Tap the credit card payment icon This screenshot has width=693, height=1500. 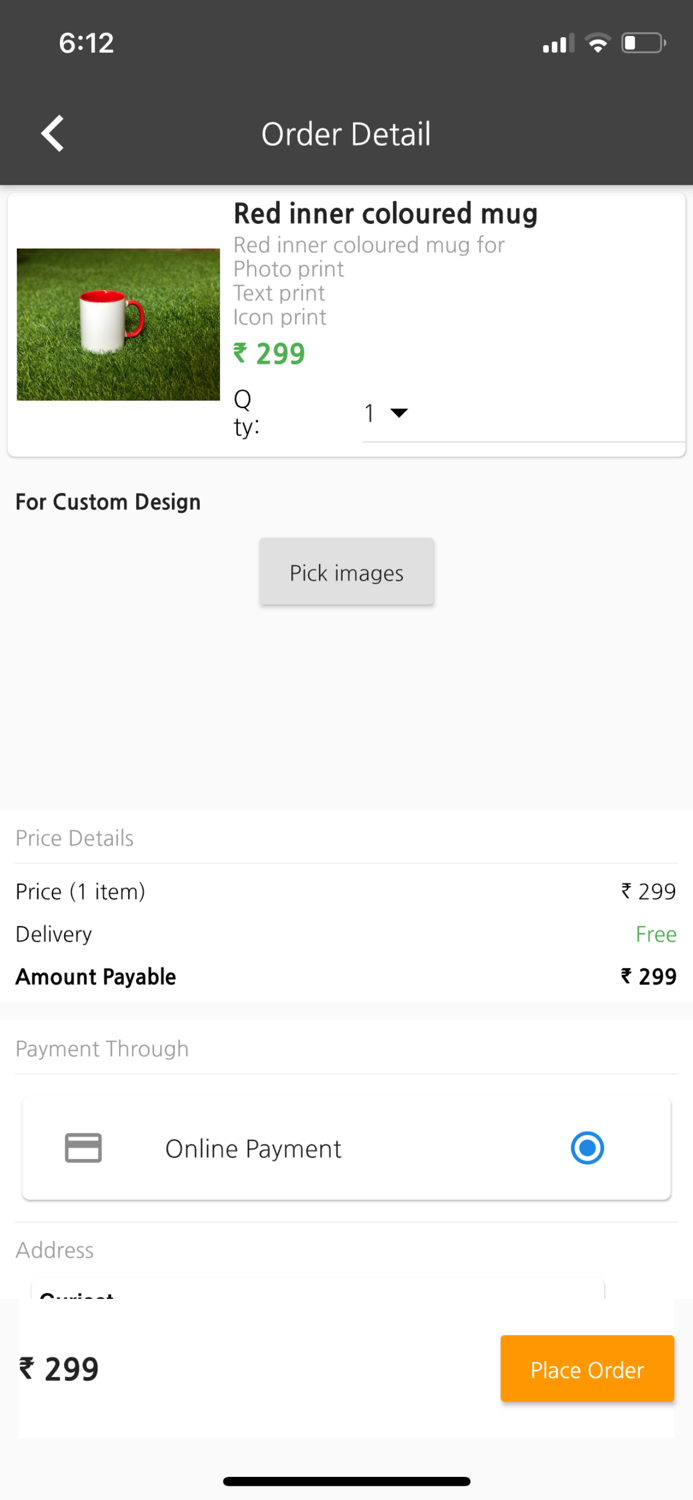coord(83,1148)
